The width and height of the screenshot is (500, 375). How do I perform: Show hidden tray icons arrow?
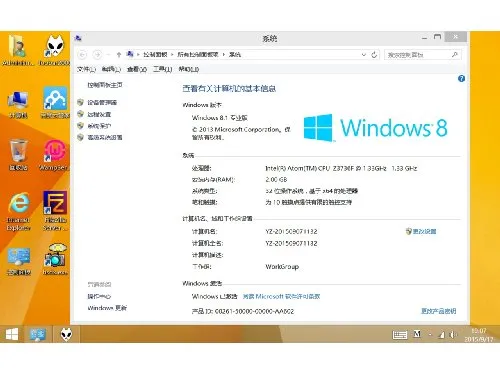pyautogui.click(x=430, y=335)
